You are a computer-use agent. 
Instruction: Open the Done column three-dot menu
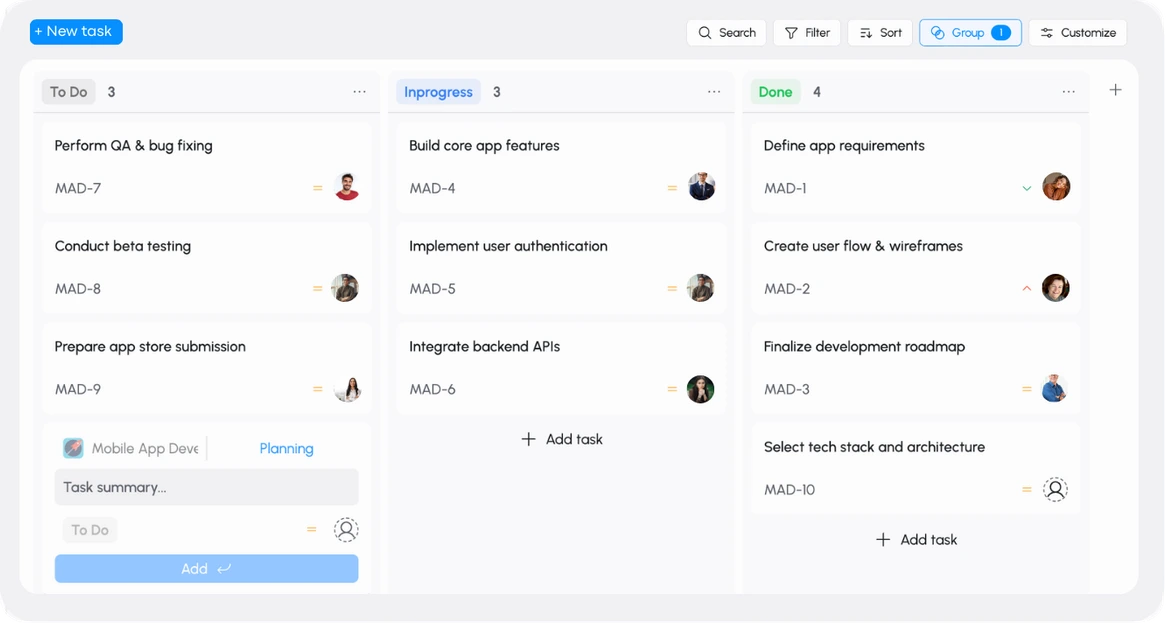pos(1068,92)
